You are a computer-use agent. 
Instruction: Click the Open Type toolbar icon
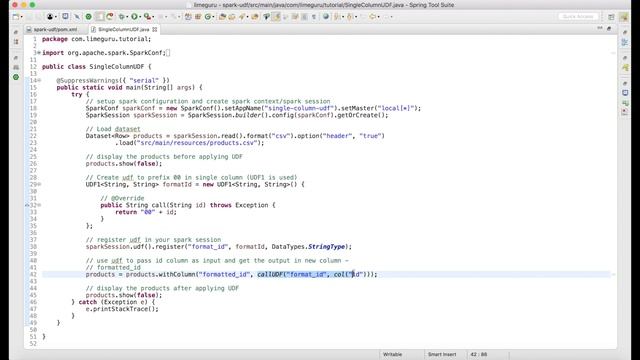pos(222,17)
